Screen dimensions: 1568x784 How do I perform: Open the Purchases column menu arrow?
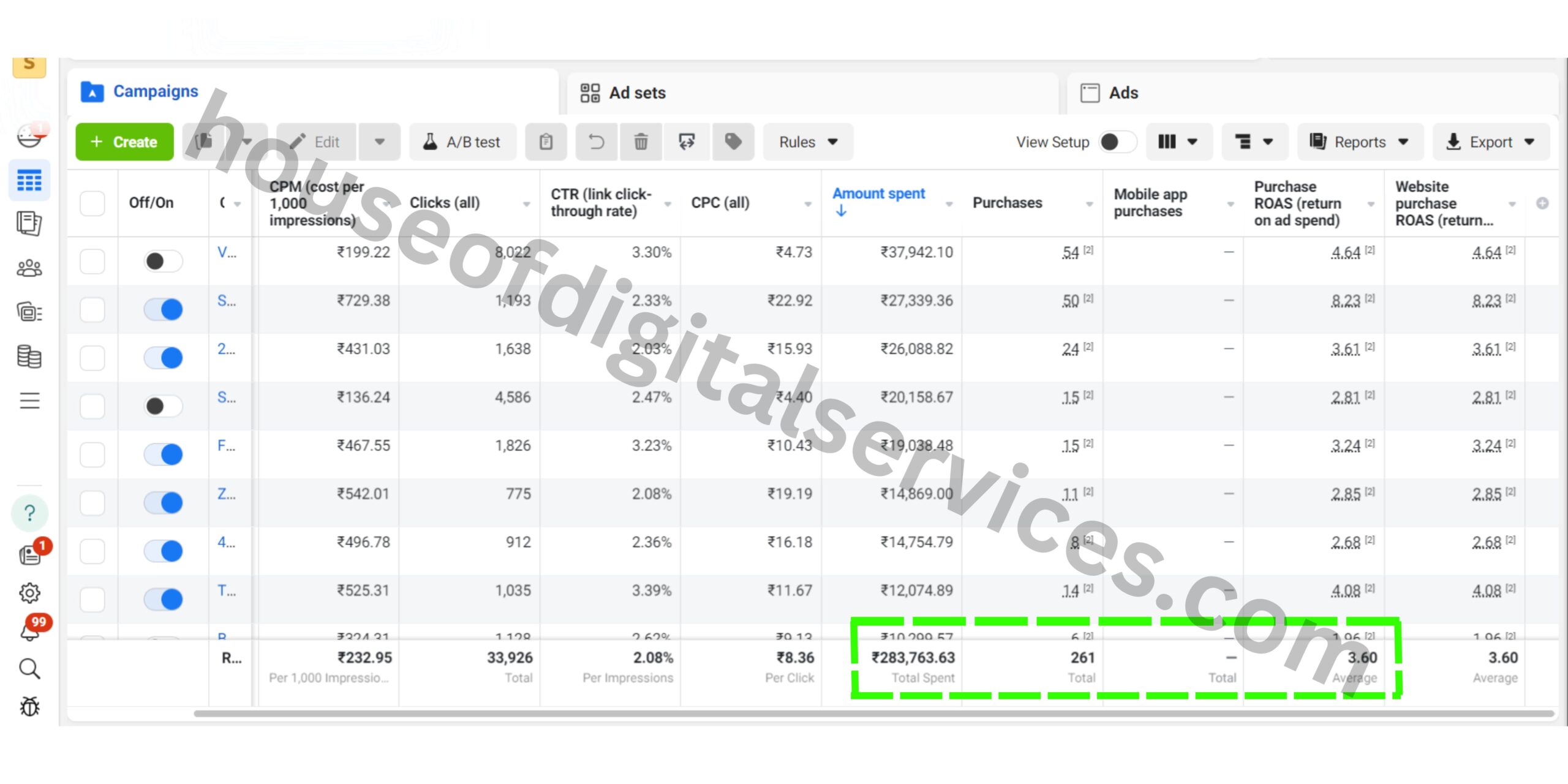tap(1089, 204)
